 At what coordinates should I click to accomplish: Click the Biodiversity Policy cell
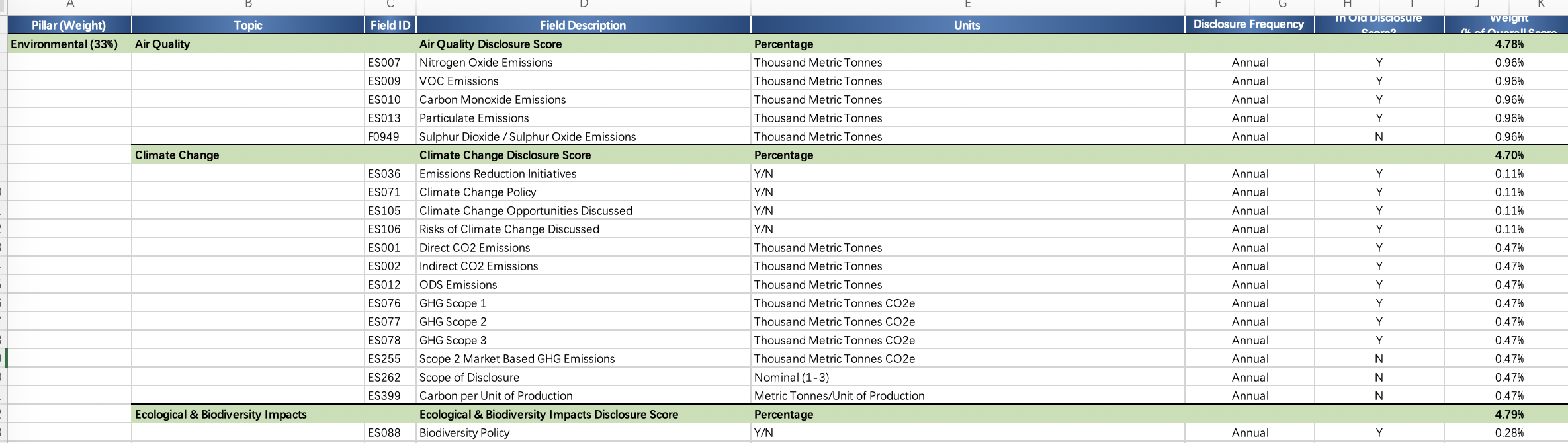coord(464,433)
